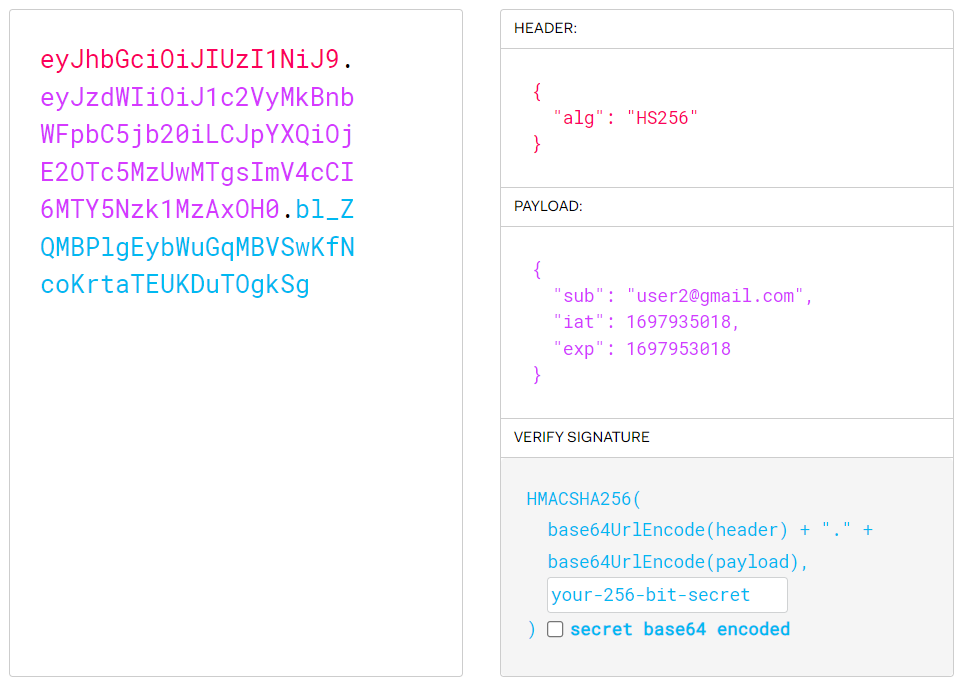Viewport: 960px width, 686px height.
Task: Click the red encoded header token segment
Action: [x=190, y=59]
